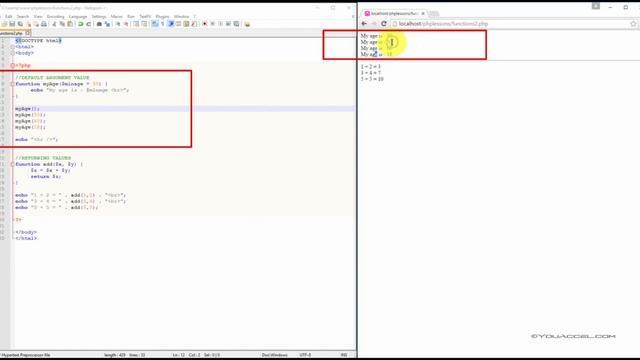This screenshot has width=640, height=360.
Task: Click Chrome's back arrow button
Action: tap(364, 24)
